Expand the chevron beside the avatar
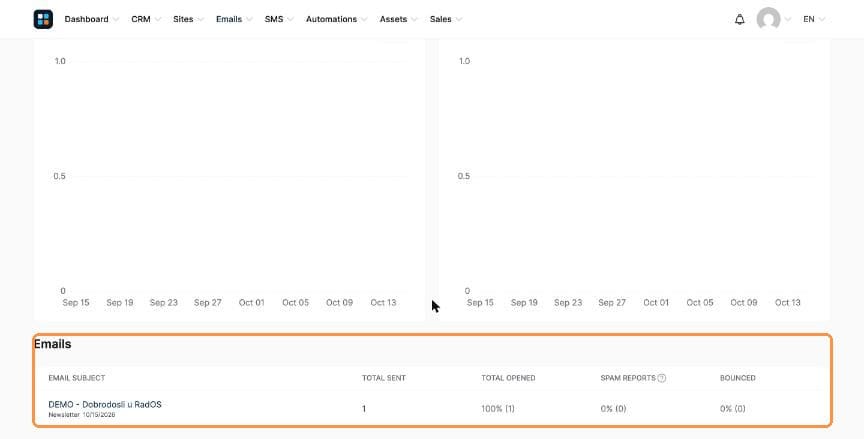The height and width of the screenshot is (439, 864). (787, 20)
